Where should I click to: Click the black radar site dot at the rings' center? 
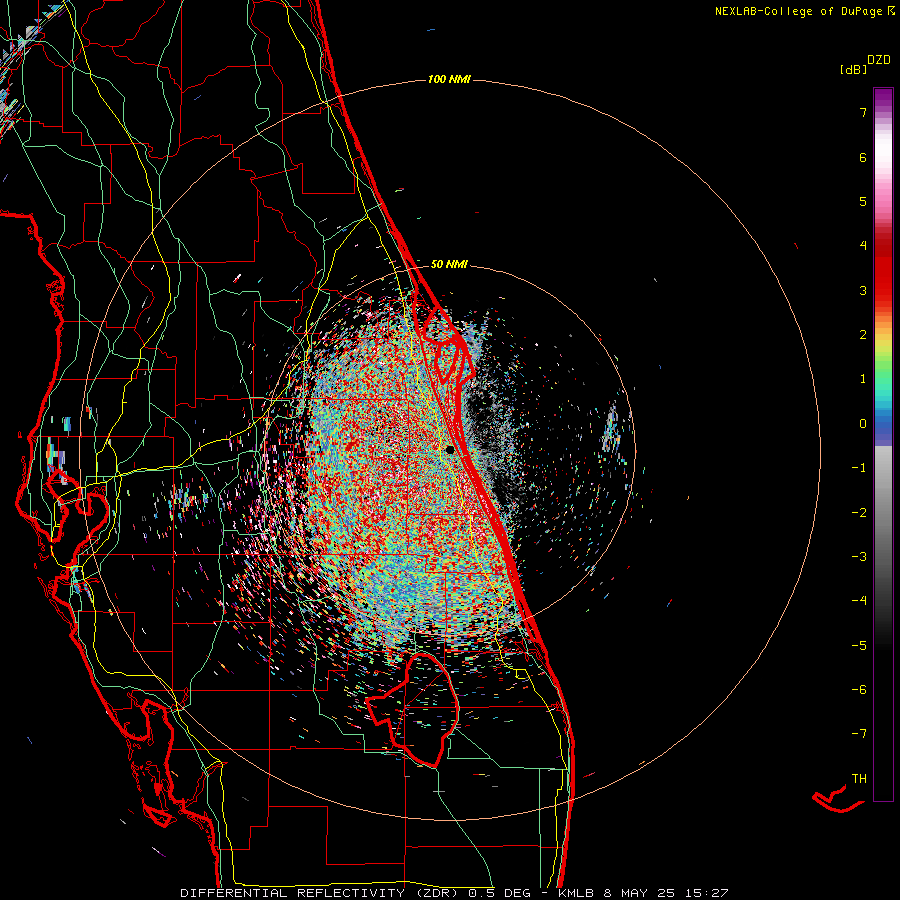tap(450, 449)
